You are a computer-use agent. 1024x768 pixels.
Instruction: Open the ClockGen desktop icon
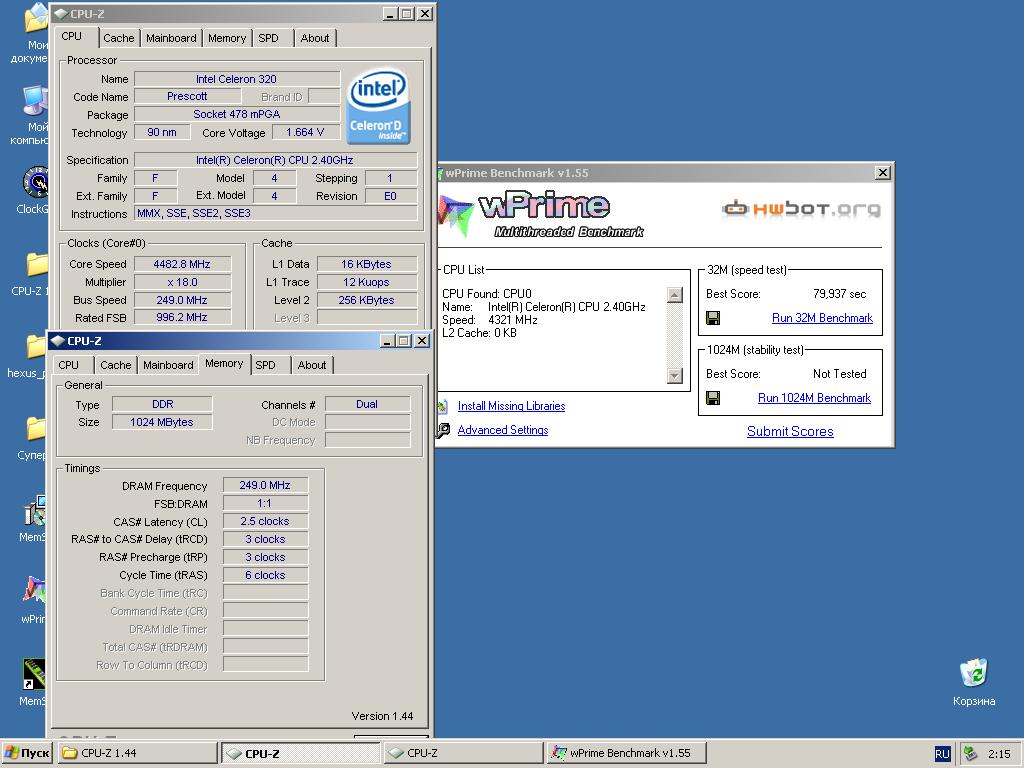pyautogui.click(x=35, y=183)
